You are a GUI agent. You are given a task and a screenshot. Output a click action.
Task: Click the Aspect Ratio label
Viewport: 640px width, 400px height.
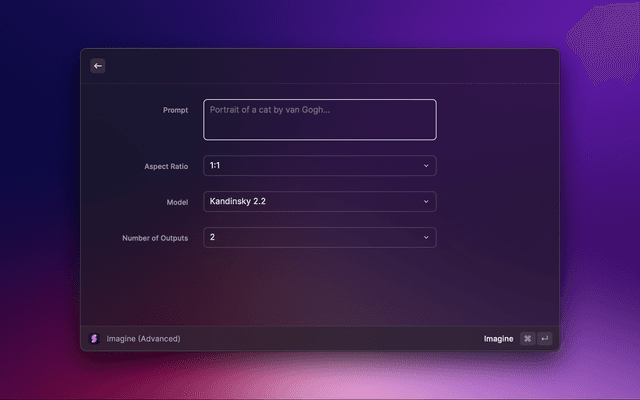[166, 167]
